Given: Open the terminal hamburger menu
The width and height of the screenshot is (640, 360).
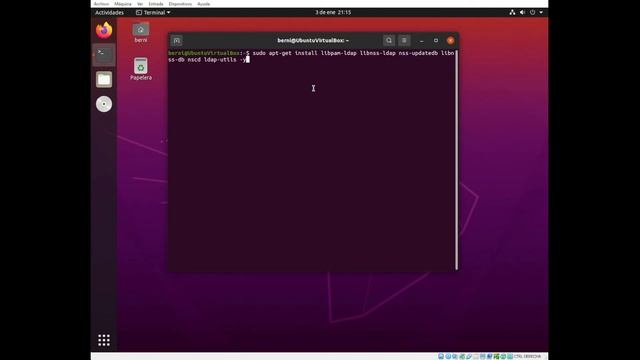Looking at the screenshot, I should tap(404, 40).
